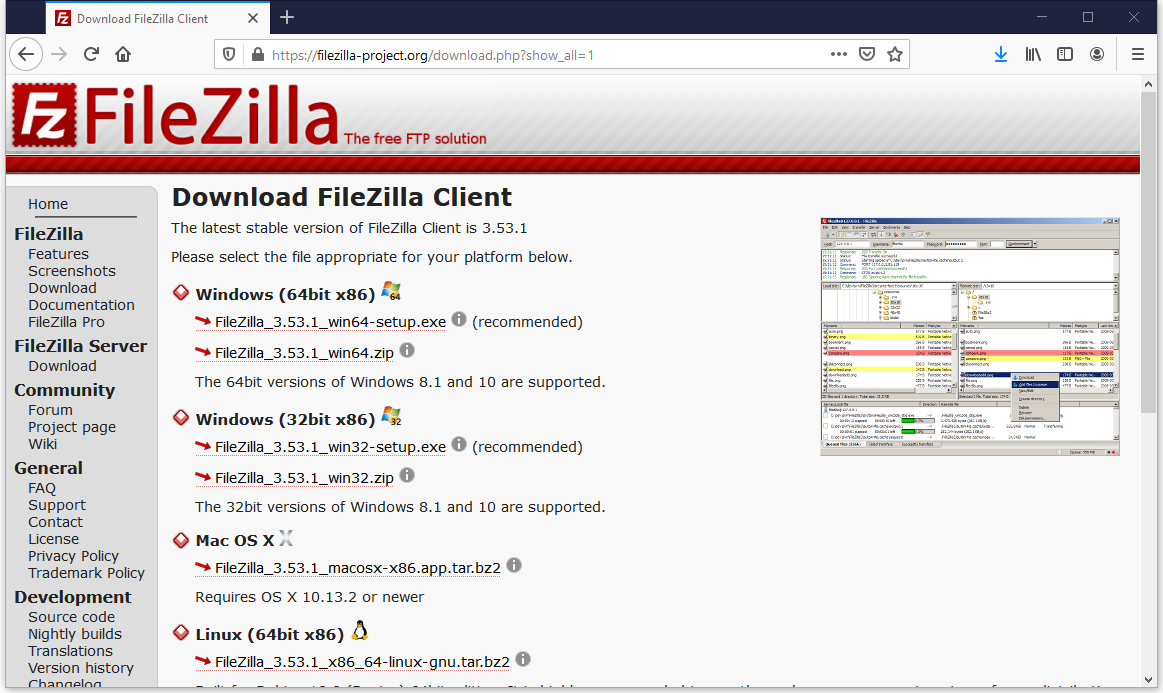The width and height of the screenshot is (1163, 693).
Task: Reload the page with the refresh icon
Action: pos(90,54)
